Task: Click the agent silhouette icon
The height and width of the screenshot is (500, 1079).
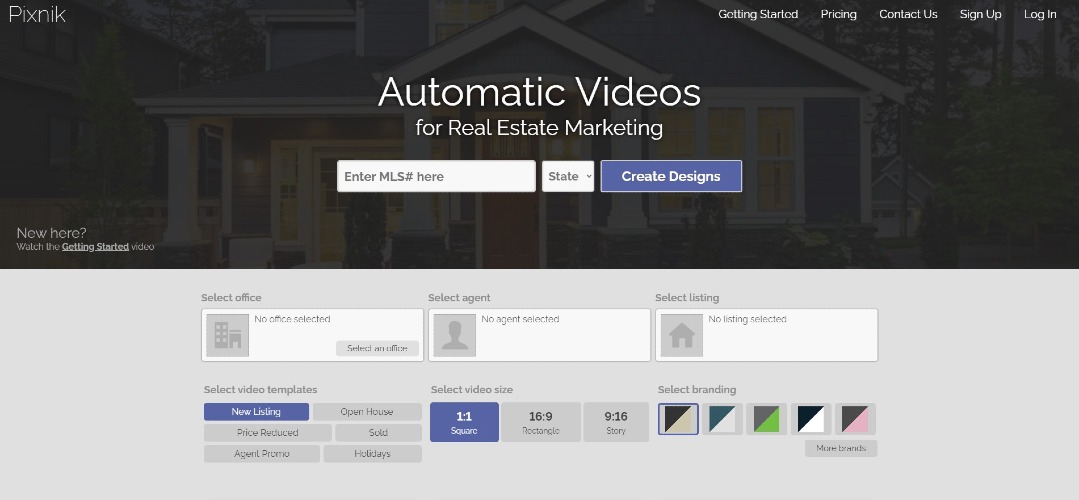Action: click(x=454, y=335)
